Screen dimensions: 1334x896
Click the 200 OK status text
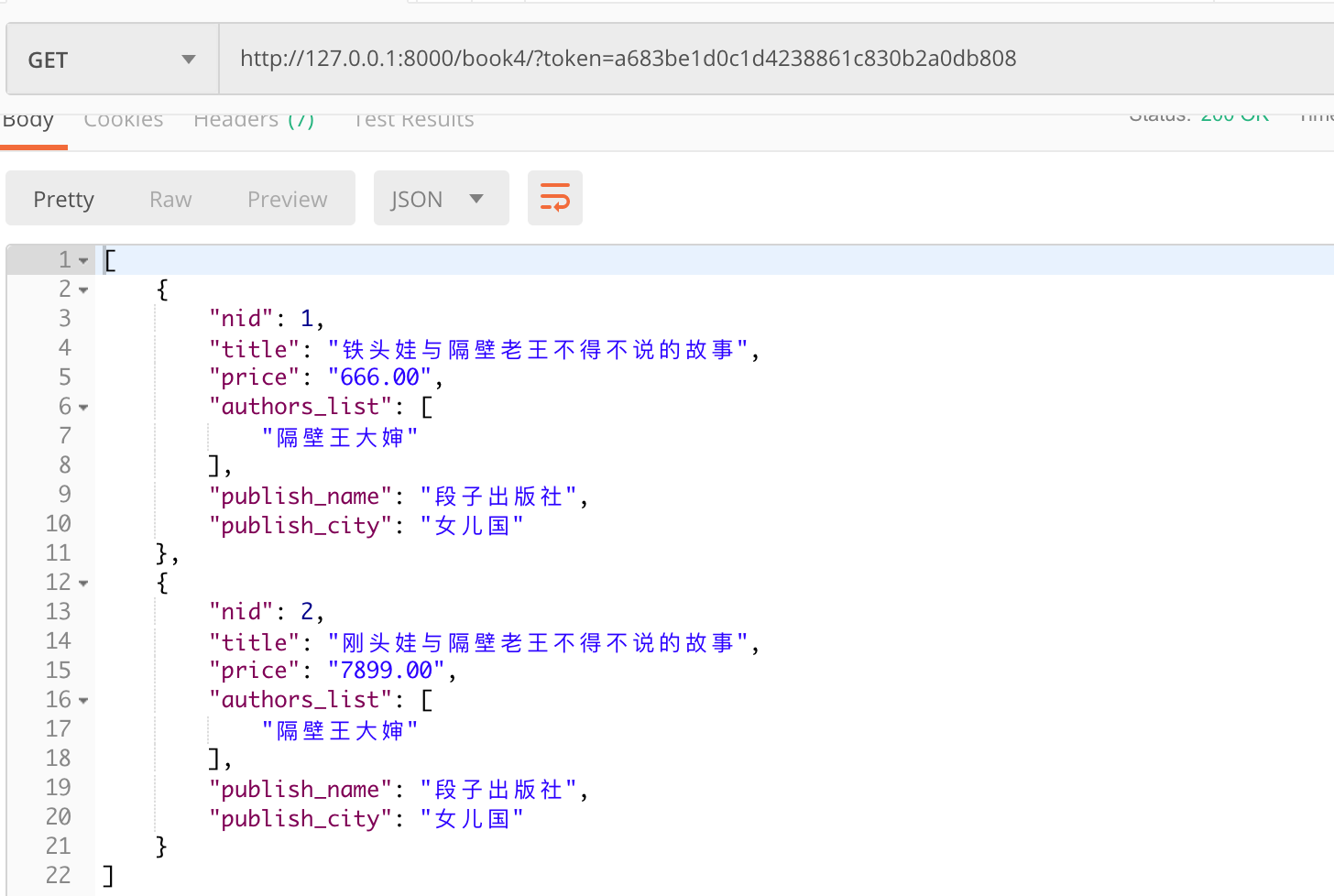[1235, 116]
